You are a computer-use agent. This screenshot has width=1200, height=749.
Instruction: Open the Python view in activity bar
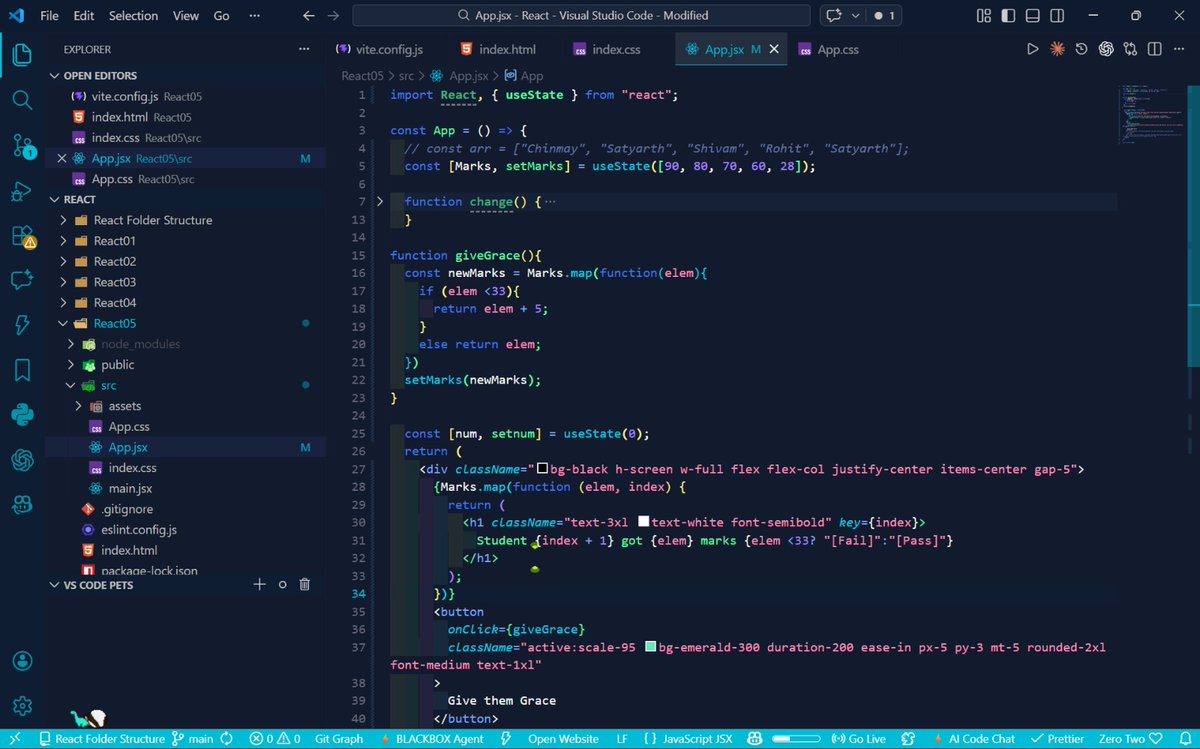[22, 414]
